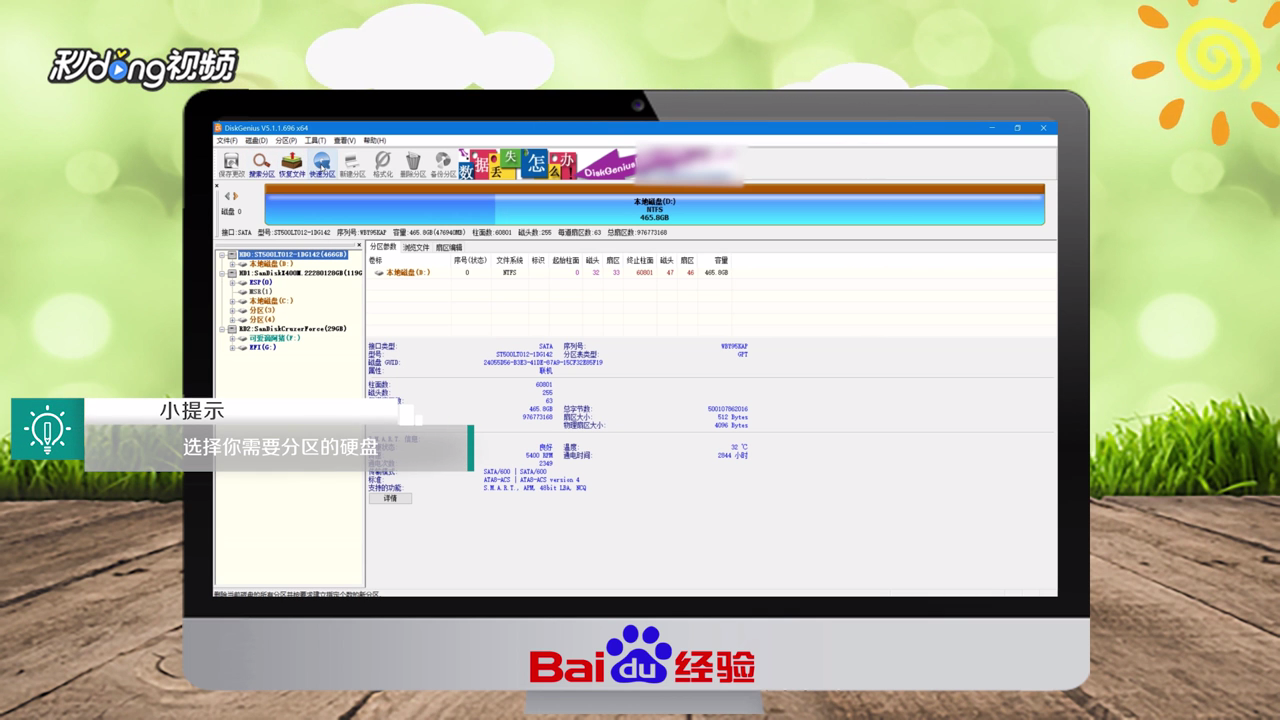Screen dimensions: 1280x720
Task: Click the 保存更改 (save changes) toolbar icon
Action: click(231, 165)
